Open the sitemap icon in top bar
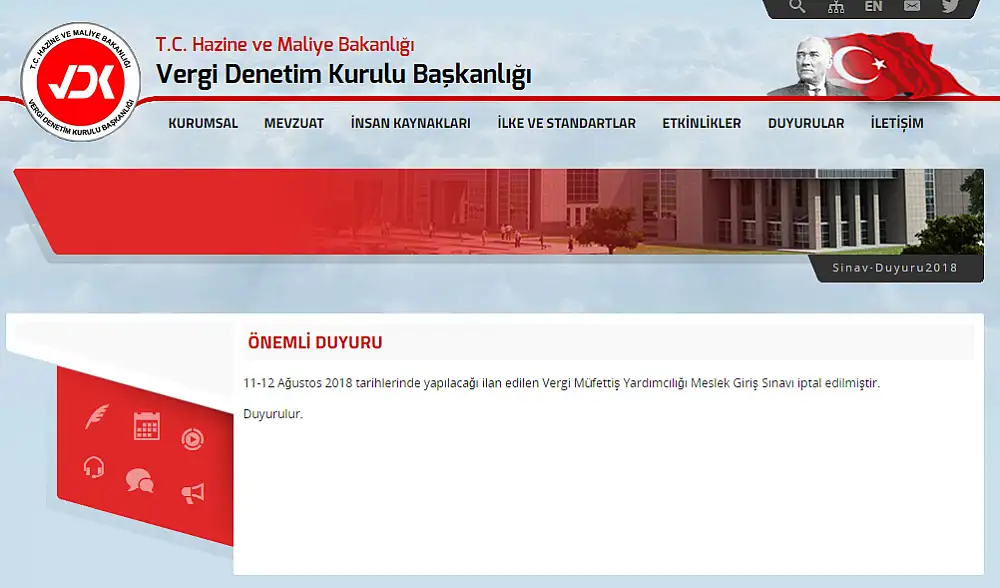The width and height of the screenshot is (1000, 588). (835, 7)
